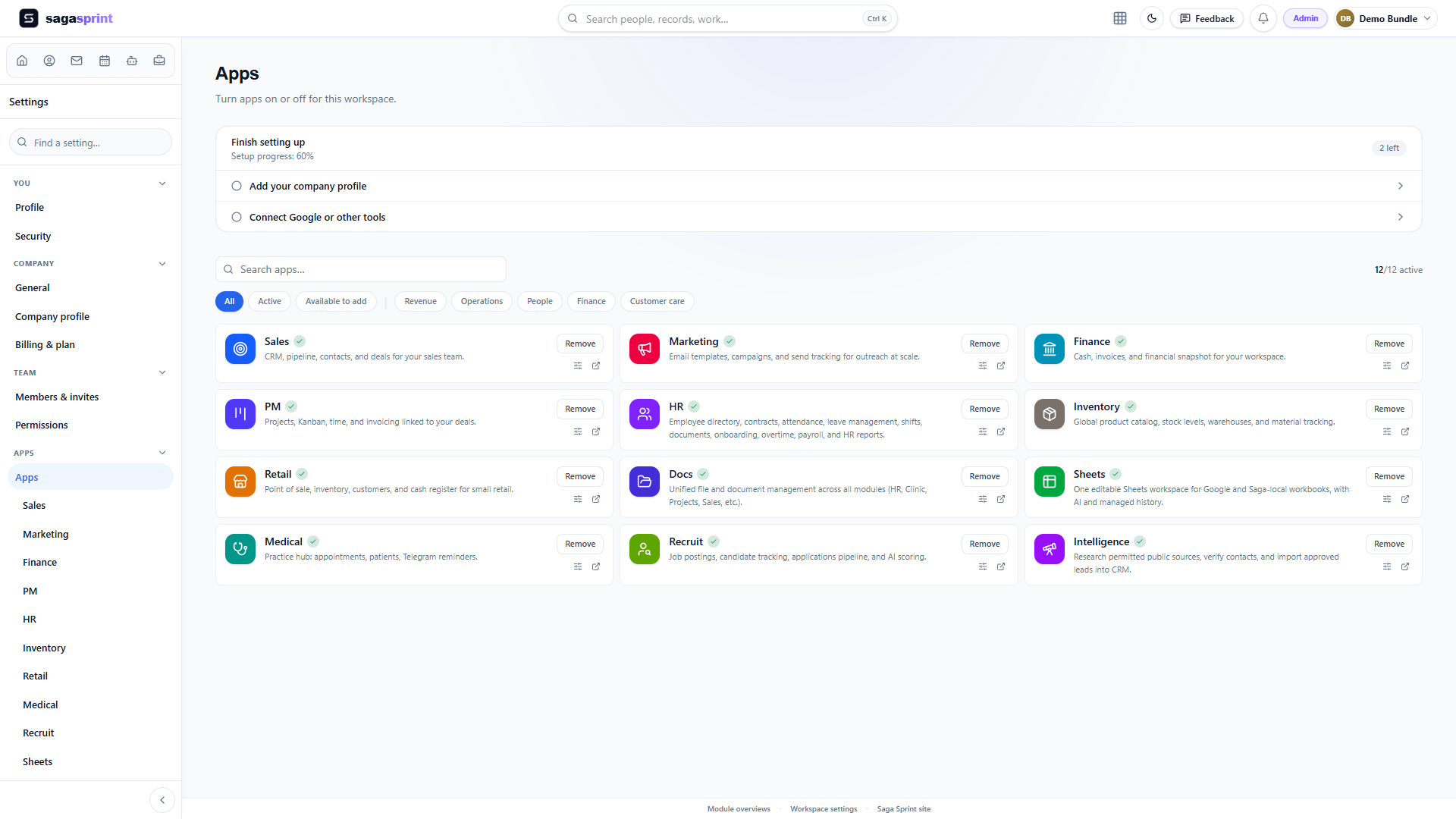The image size is (1456, 819).
Task: Select the Retail app storefront icon
Action: point(240,482)
